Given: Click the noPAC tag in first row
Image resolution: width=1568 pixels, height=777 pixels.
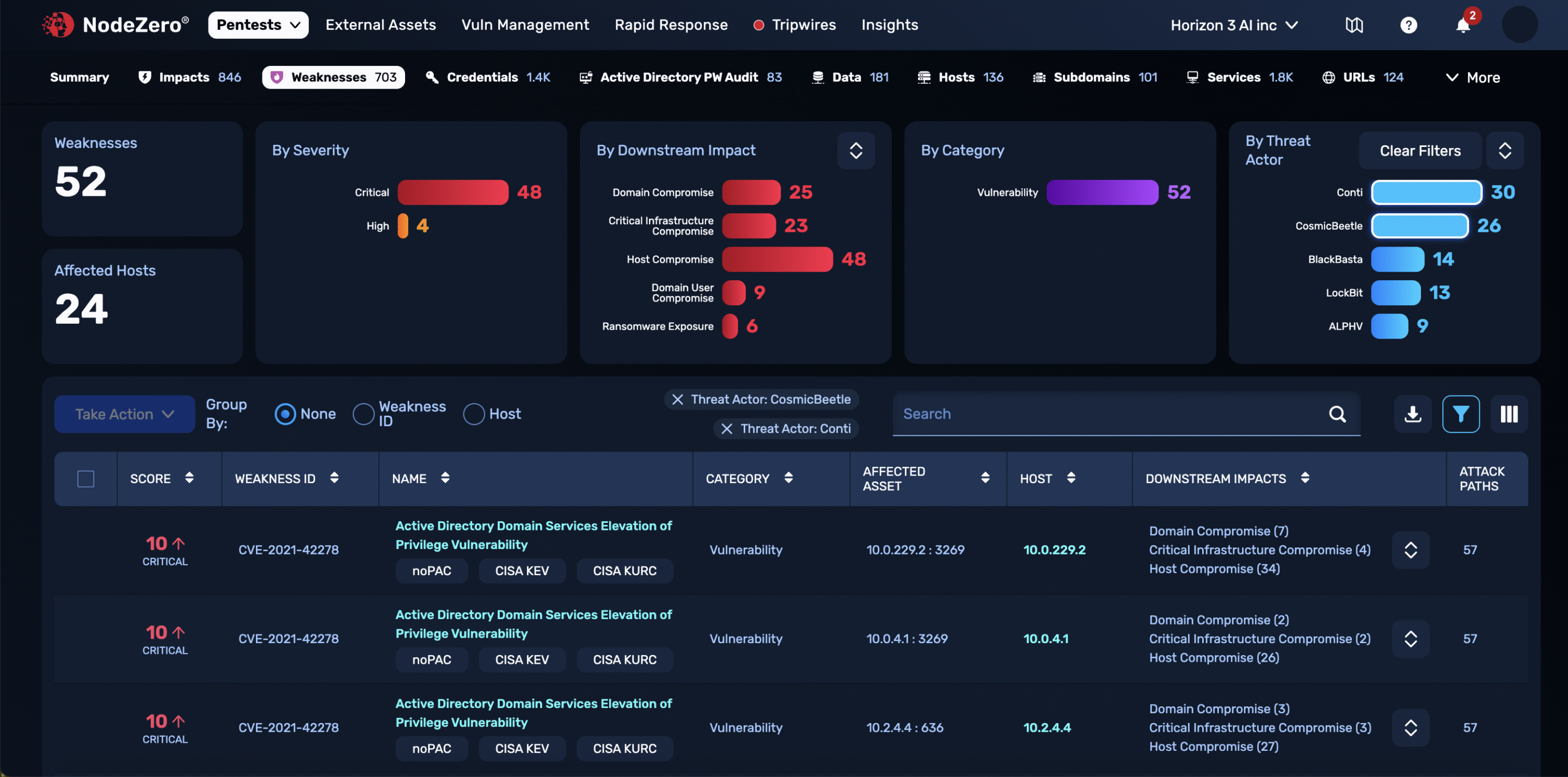Looking at the screenshot, I should (431, 571).
